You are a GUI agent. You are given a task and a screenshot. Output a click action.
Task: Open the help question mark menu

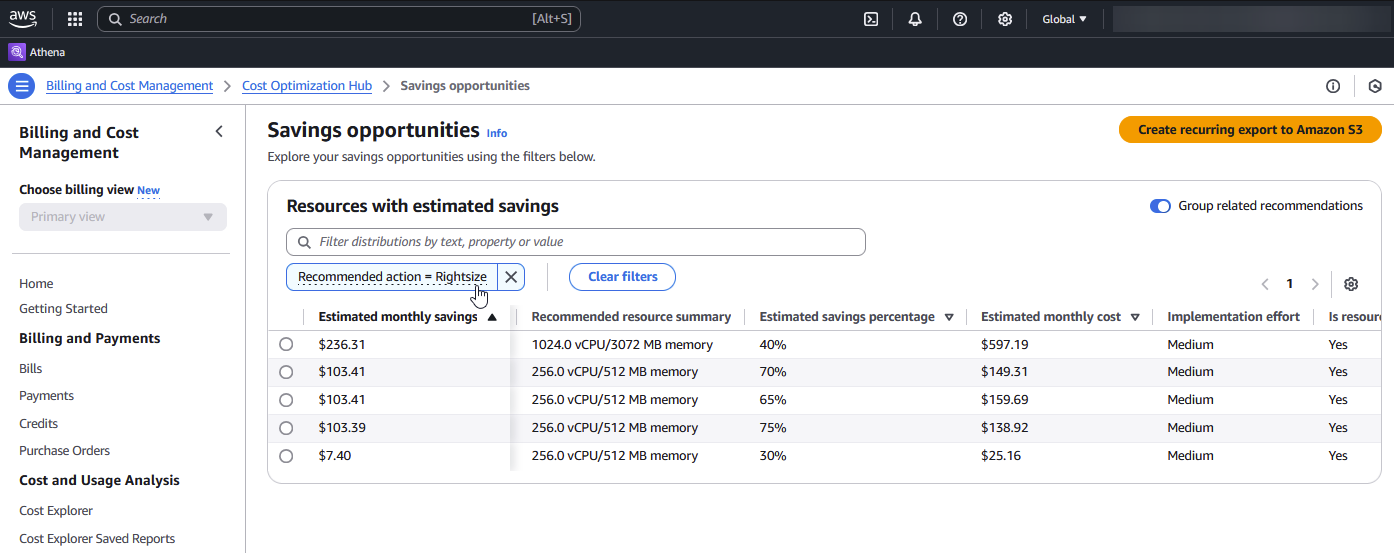(x=960, y=19)
